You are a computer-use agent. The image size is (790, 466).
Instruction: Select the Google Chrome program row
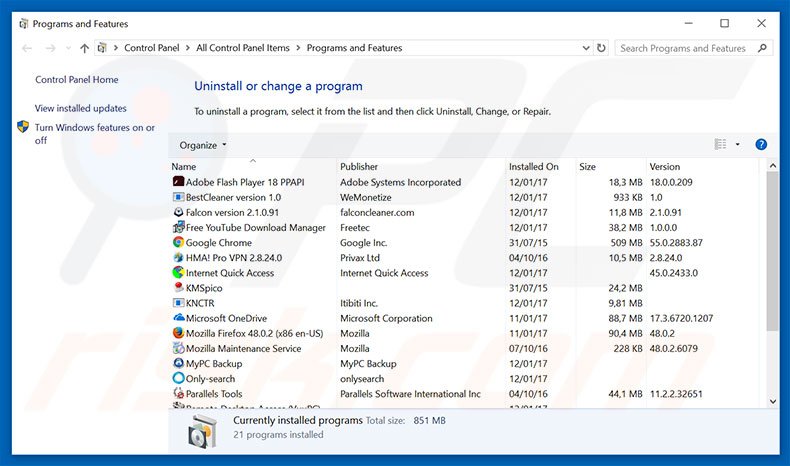[x=464, y=242]
